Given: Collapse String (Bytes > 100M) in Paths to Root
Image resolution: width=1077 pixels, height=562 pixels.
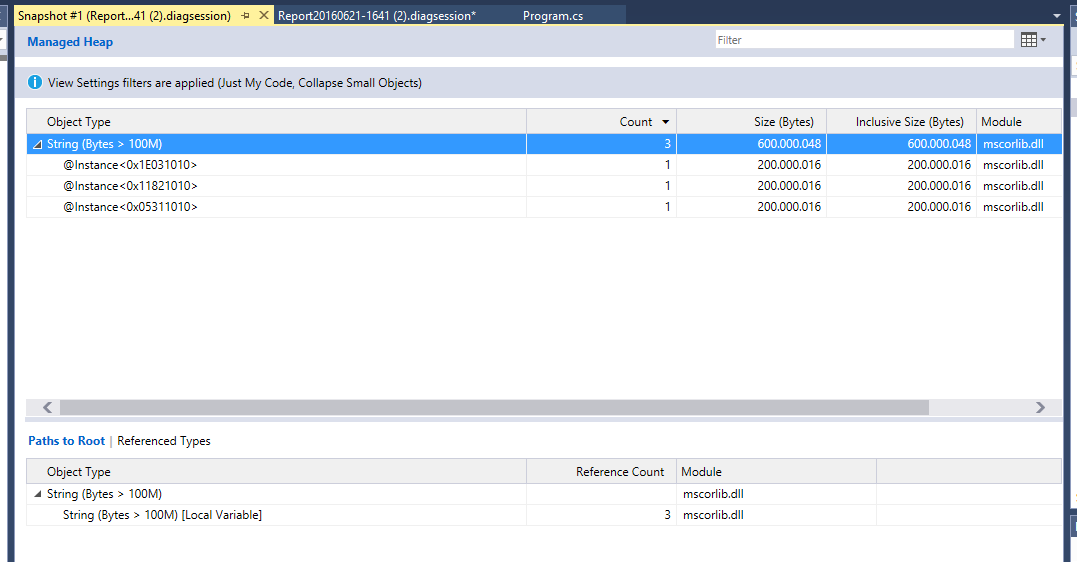Looking at the screenshot, I should pyautogui.click(x=38, y=494).
